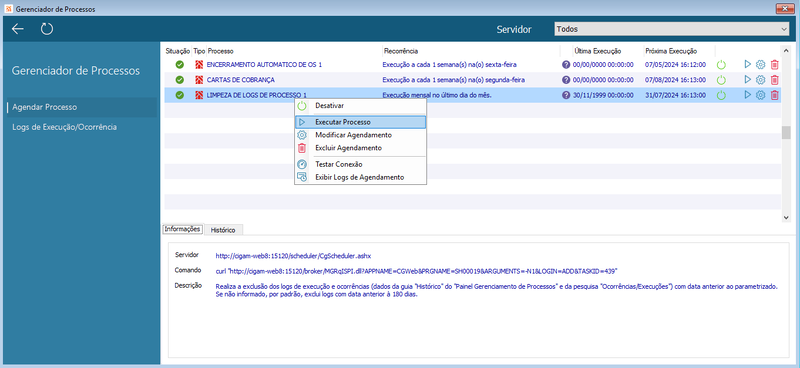Click type icon of ENCERRAMENTO AUTOMATICO DE OS 1

[x=199, y=65]
